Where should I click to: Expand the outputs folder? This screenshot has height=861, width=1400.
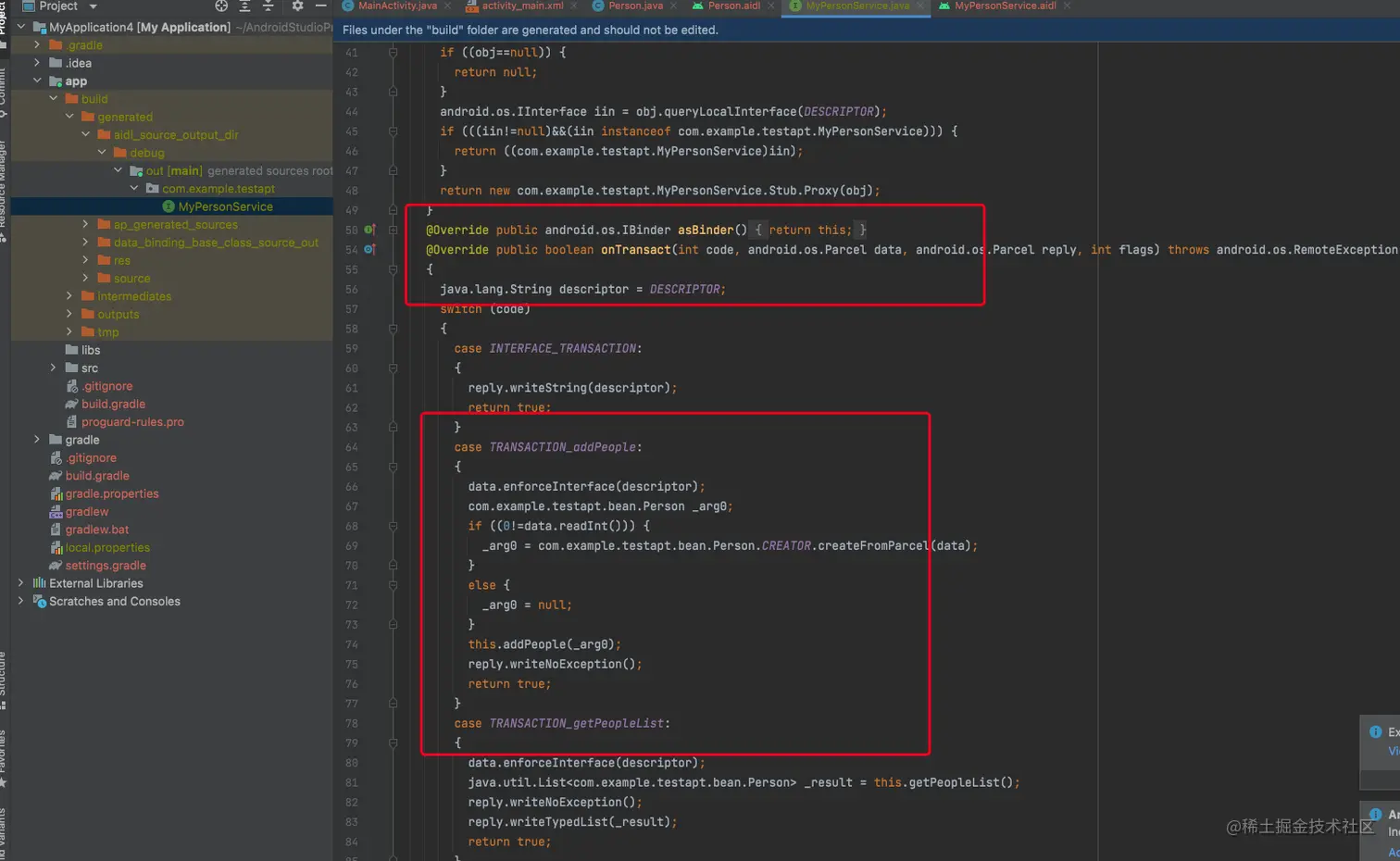point(69,314)
